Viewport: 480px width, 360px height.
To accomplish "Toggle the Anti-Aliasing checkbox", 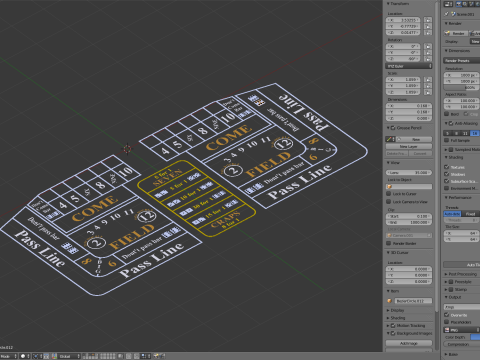I will point(451,123).
